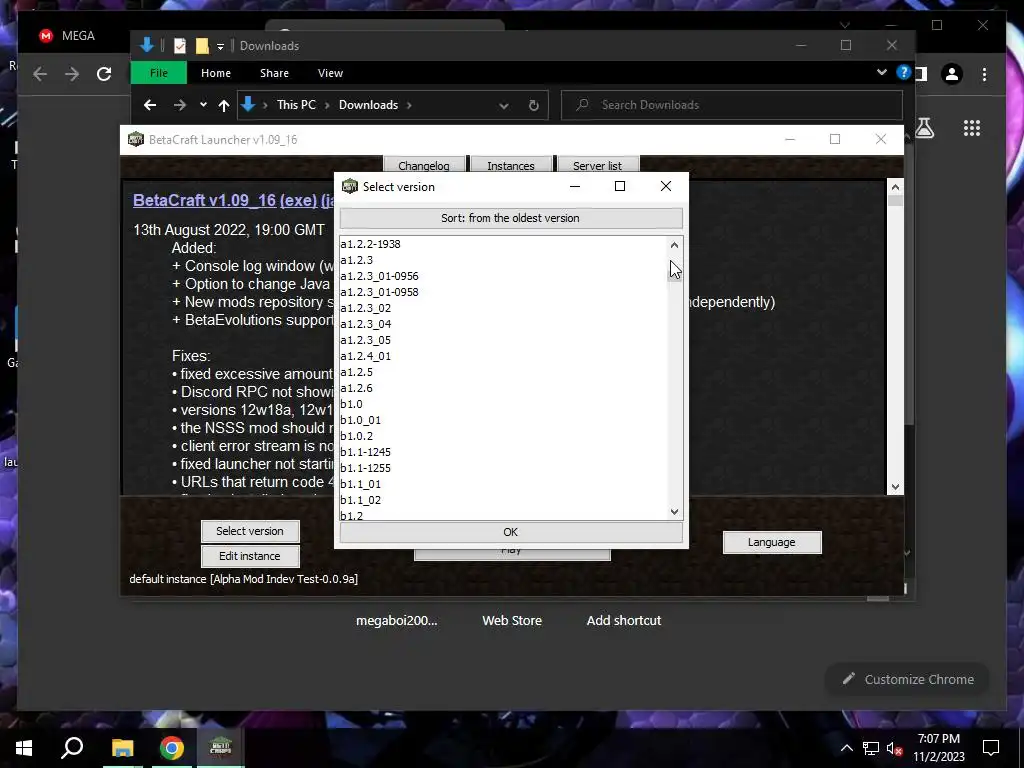The width and height of the screenshot is (1024, 768).
Task: Select version a1.2.3 in the list
Action: (503, 260)
